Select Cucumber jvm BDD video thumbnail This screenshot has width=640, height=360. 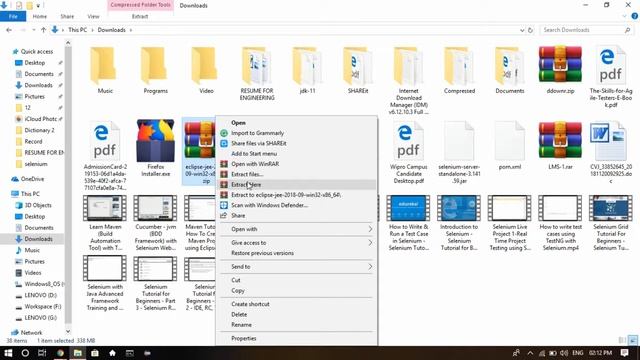tap(155, 208)
